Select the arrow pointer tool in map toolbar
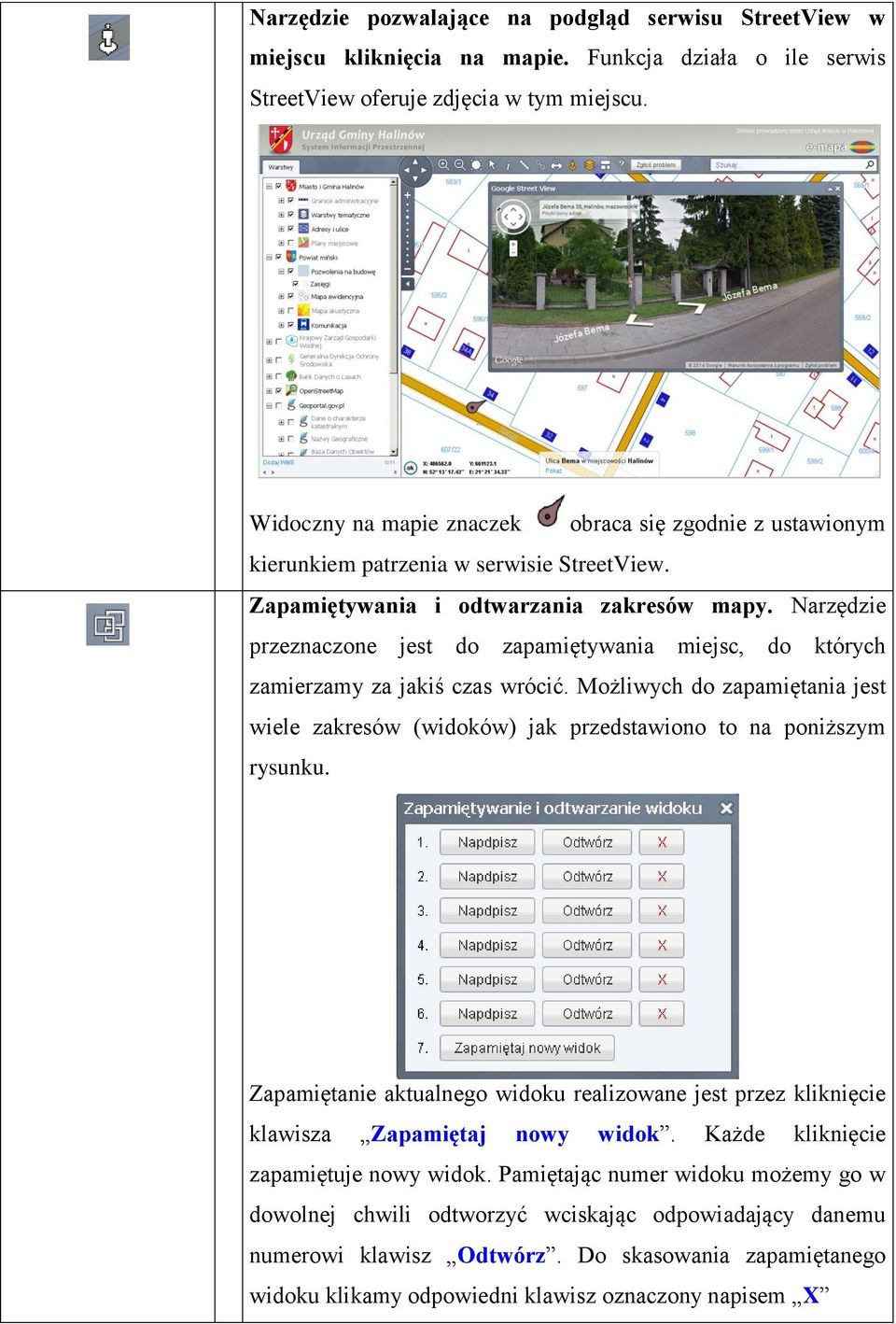Viewport: 896px width, 1324px height. coord(492,164)
